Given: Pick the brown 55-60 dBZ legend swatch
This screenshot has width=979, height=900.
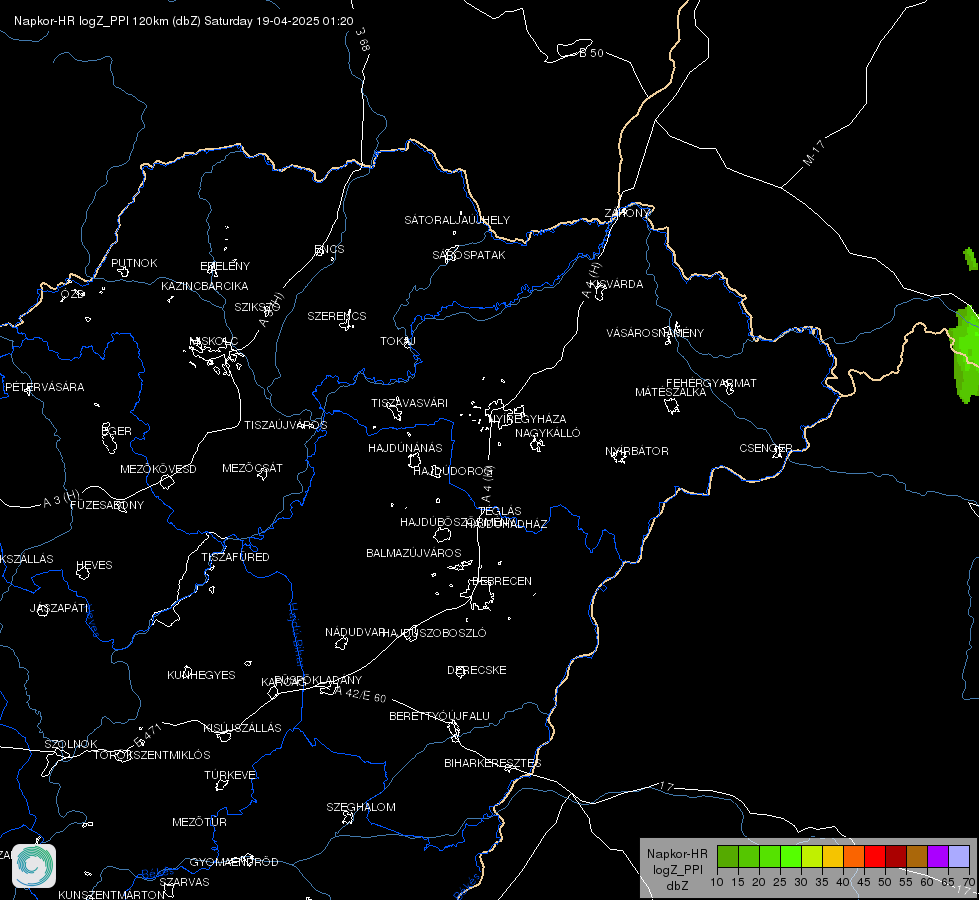Looking at the screenshot, I should pyautogui.click(x=917, y=856).
